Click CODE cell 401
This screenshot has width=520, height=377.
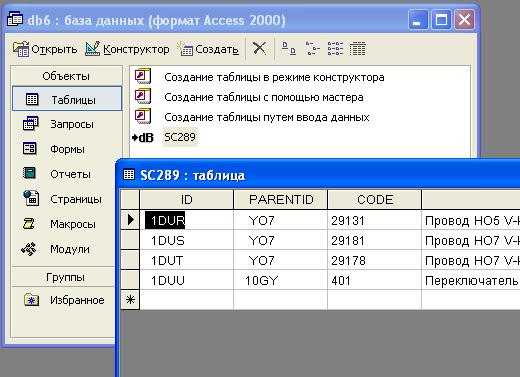point(375,280)
